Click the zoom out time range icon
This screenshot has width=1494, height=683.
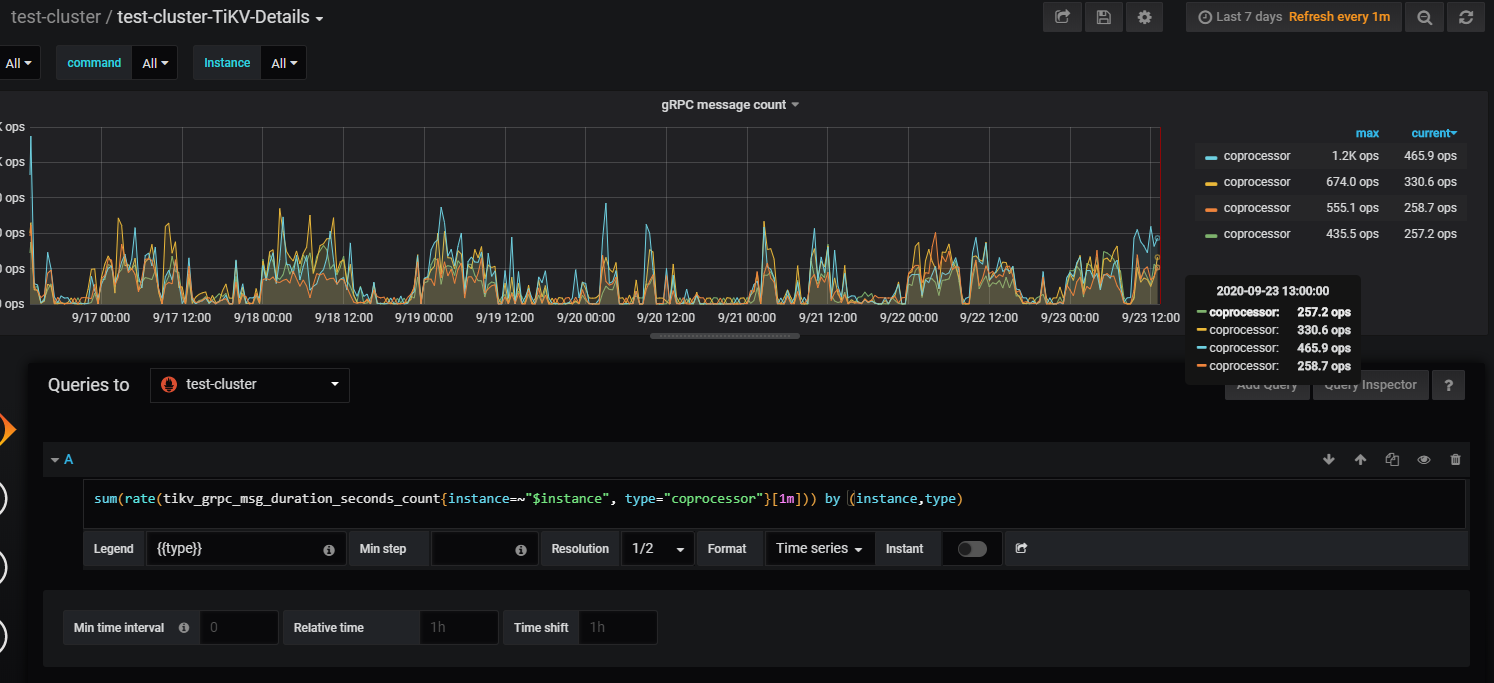pyautogui.click(x=1424, y=17)
